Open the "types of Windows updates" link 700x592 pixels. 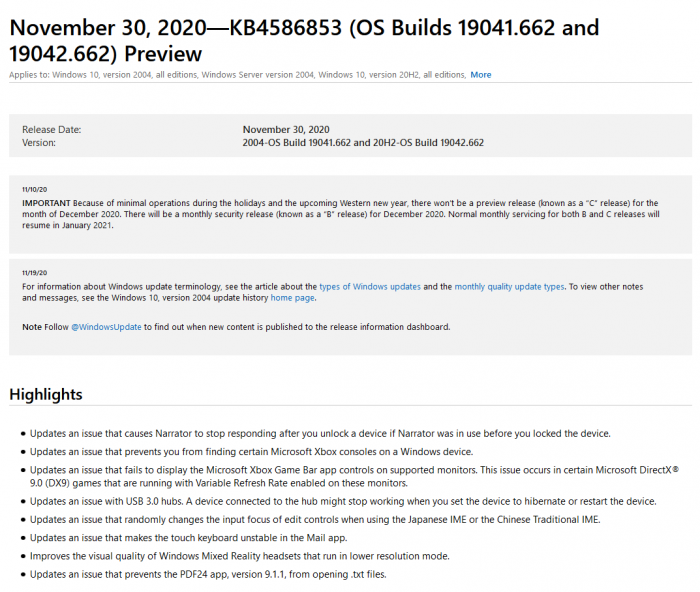(x=369, y=287)
